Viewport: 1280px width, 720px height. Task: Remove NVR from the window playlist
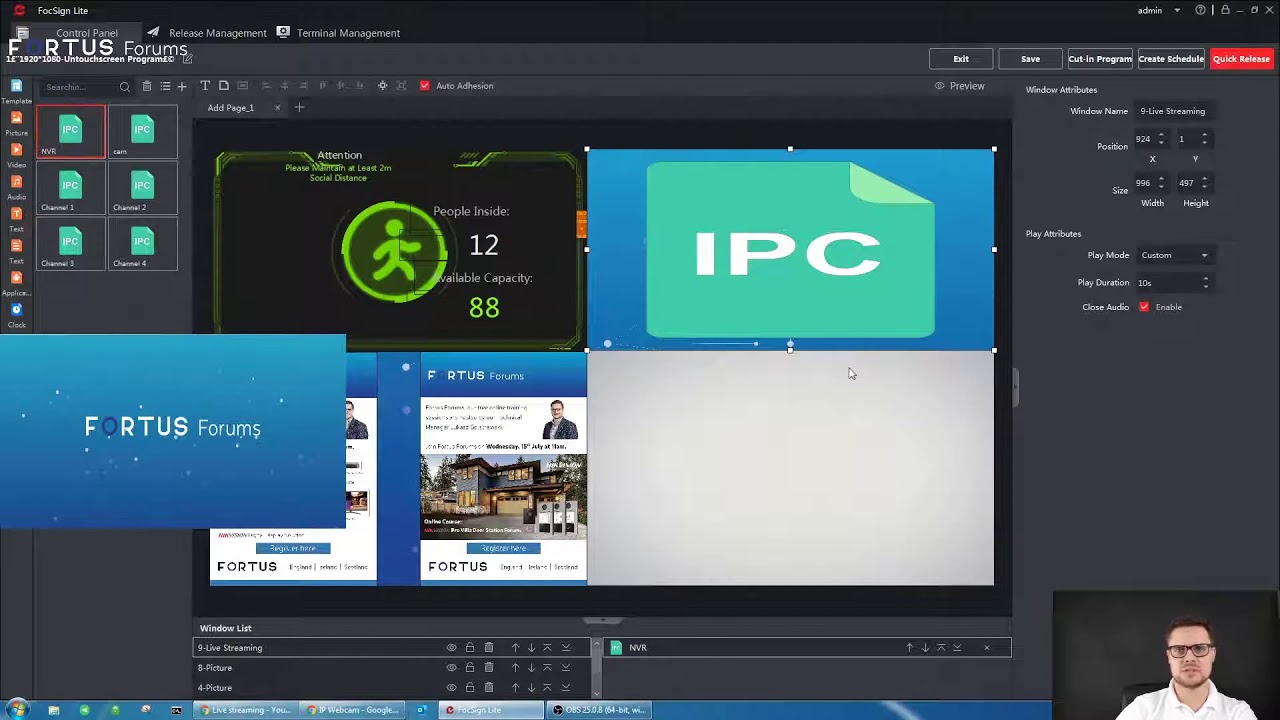click(987, 648)
